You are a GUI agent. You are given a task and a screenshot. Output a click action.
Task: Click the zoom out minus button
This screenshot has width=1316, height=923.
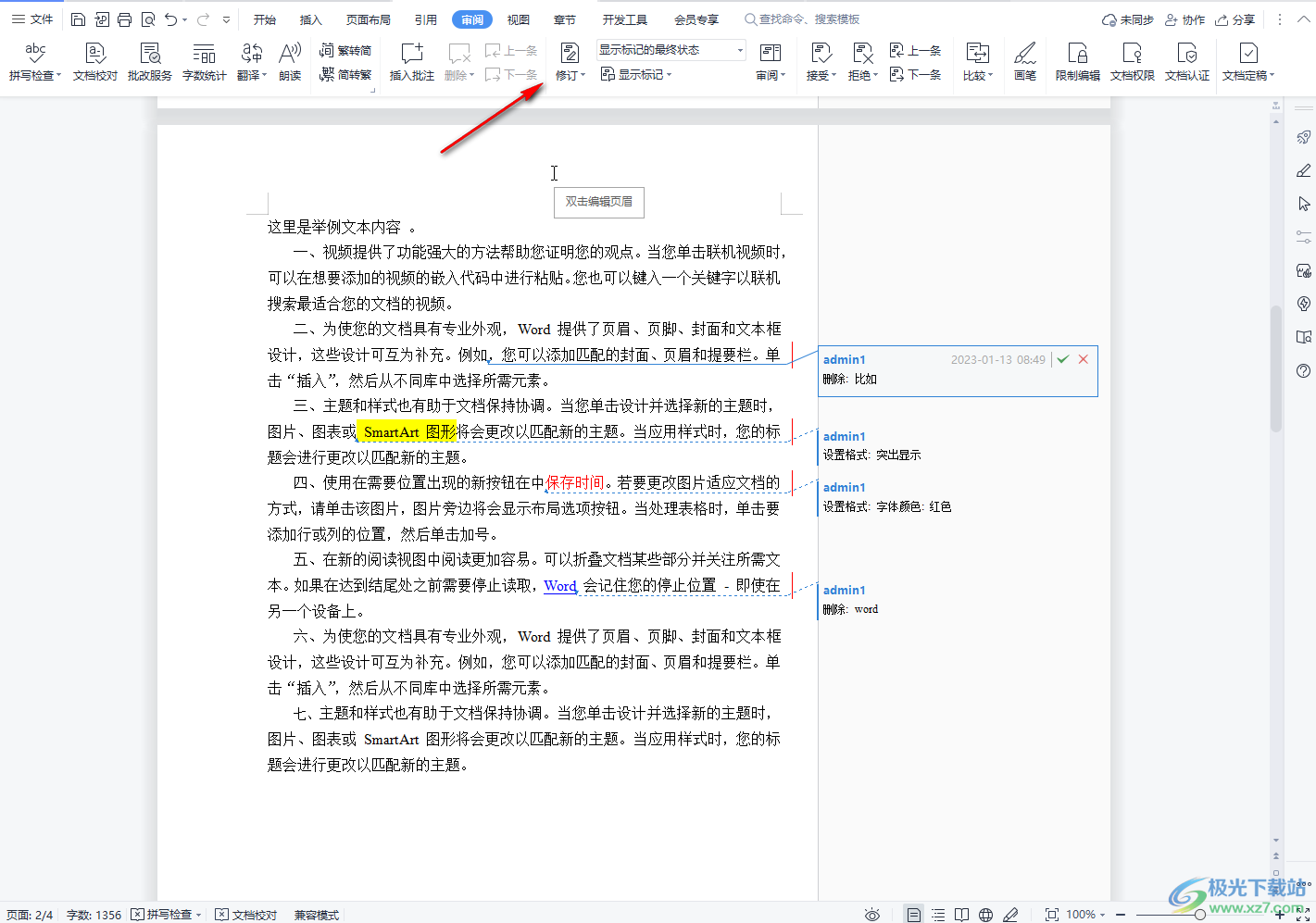[1121, 915]
